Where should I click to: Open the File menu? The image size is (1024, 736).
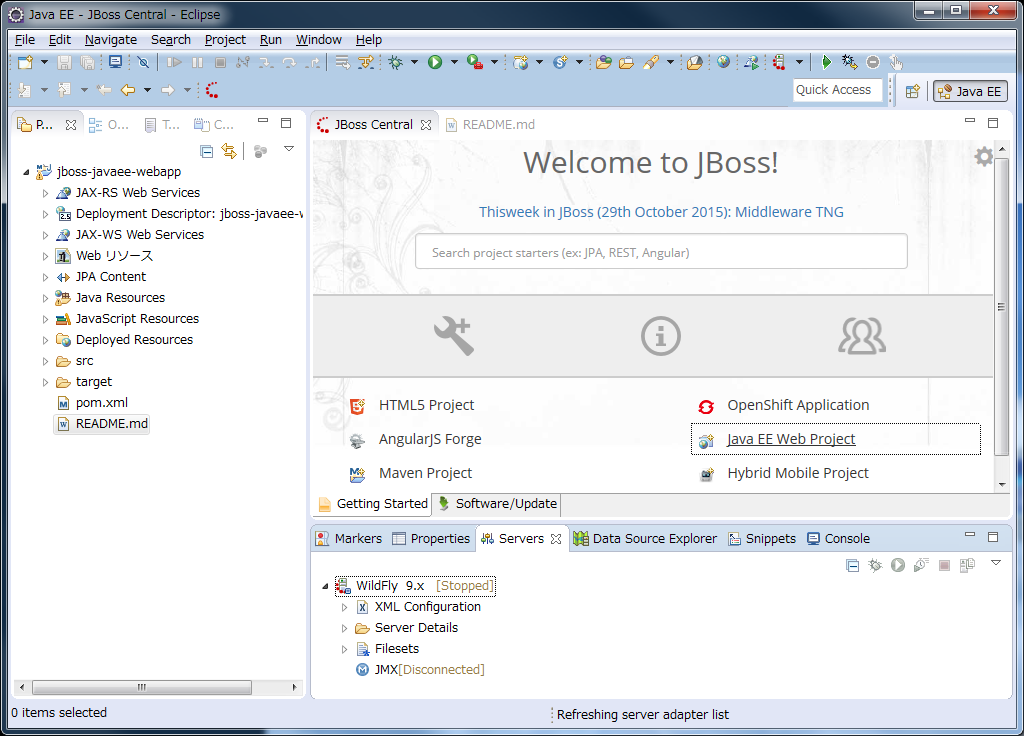pyautogui.click(x=25, y=40)
